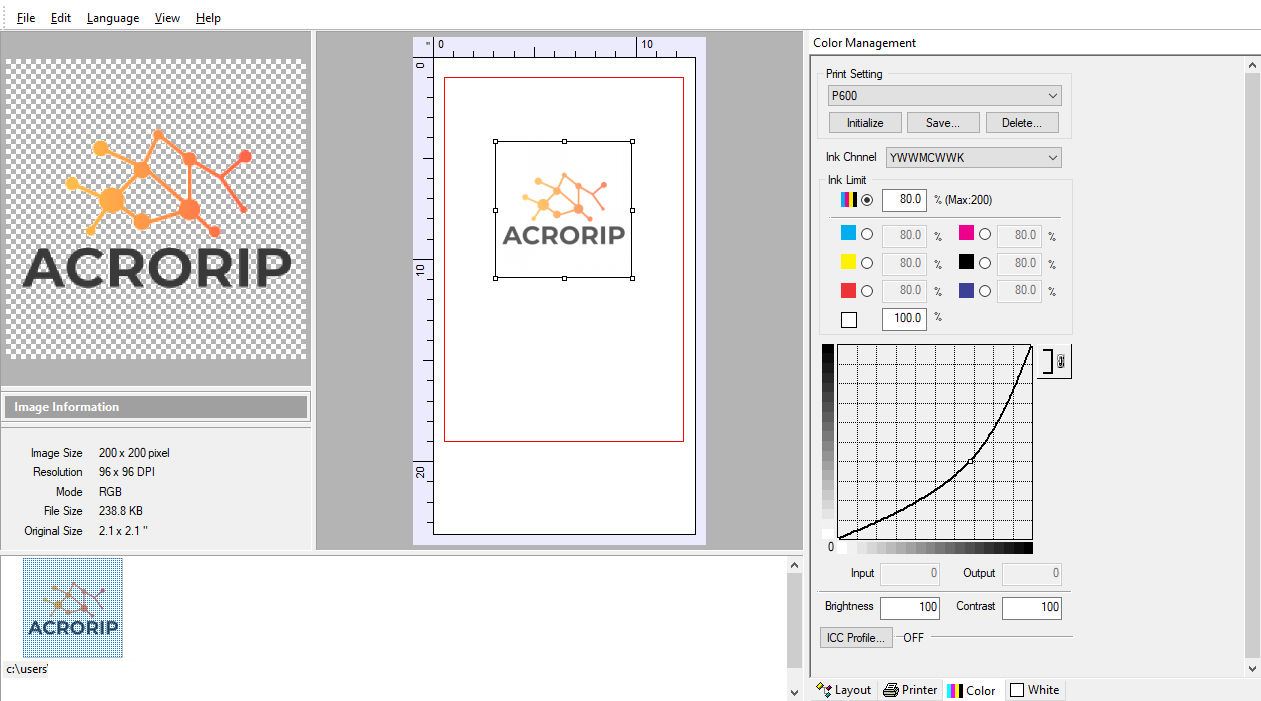Screen dimensions: 1261x701
Task: Select all-channels ink limit radio button
Action: pos(867,200)
